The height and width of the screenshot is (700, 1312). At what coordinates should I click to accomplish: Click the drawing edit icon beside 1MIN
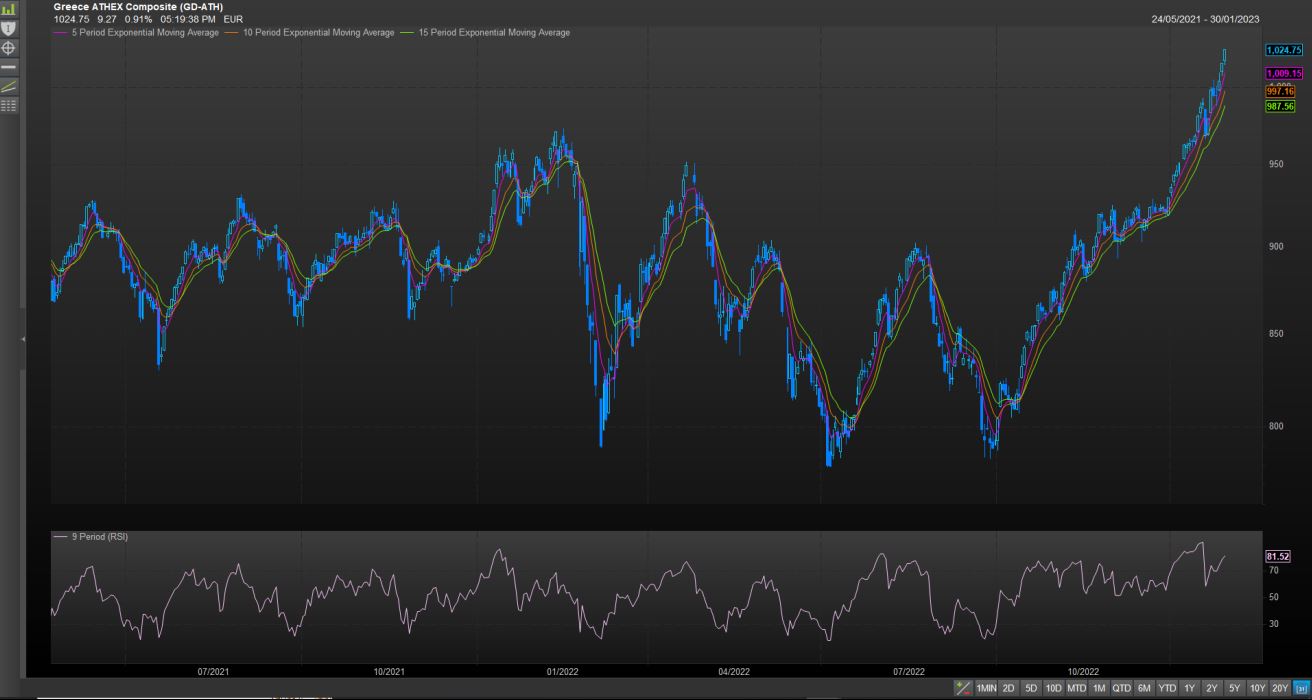963,688
